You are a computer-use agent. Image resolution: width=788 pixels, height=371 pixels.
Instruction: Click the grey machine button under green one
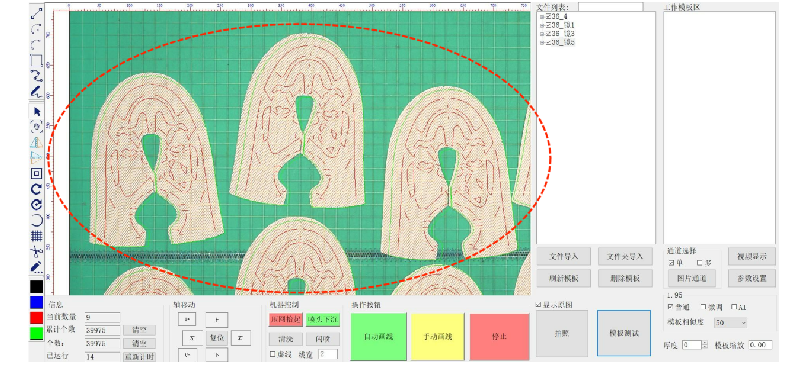click(323, 338)
